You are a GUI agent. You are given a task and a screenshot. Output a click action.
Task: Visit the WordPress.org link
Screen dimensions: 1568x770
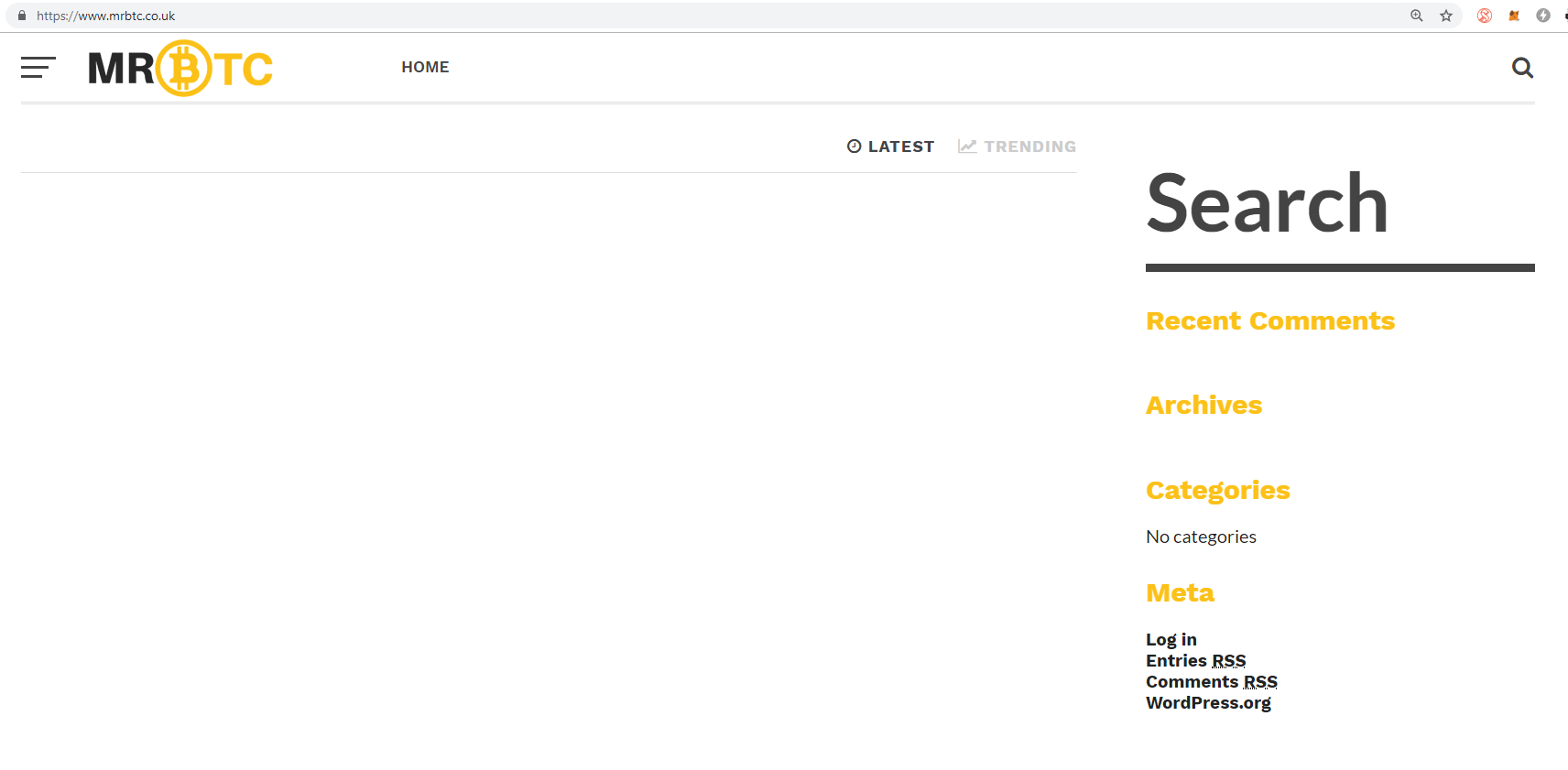point(1208,703)
